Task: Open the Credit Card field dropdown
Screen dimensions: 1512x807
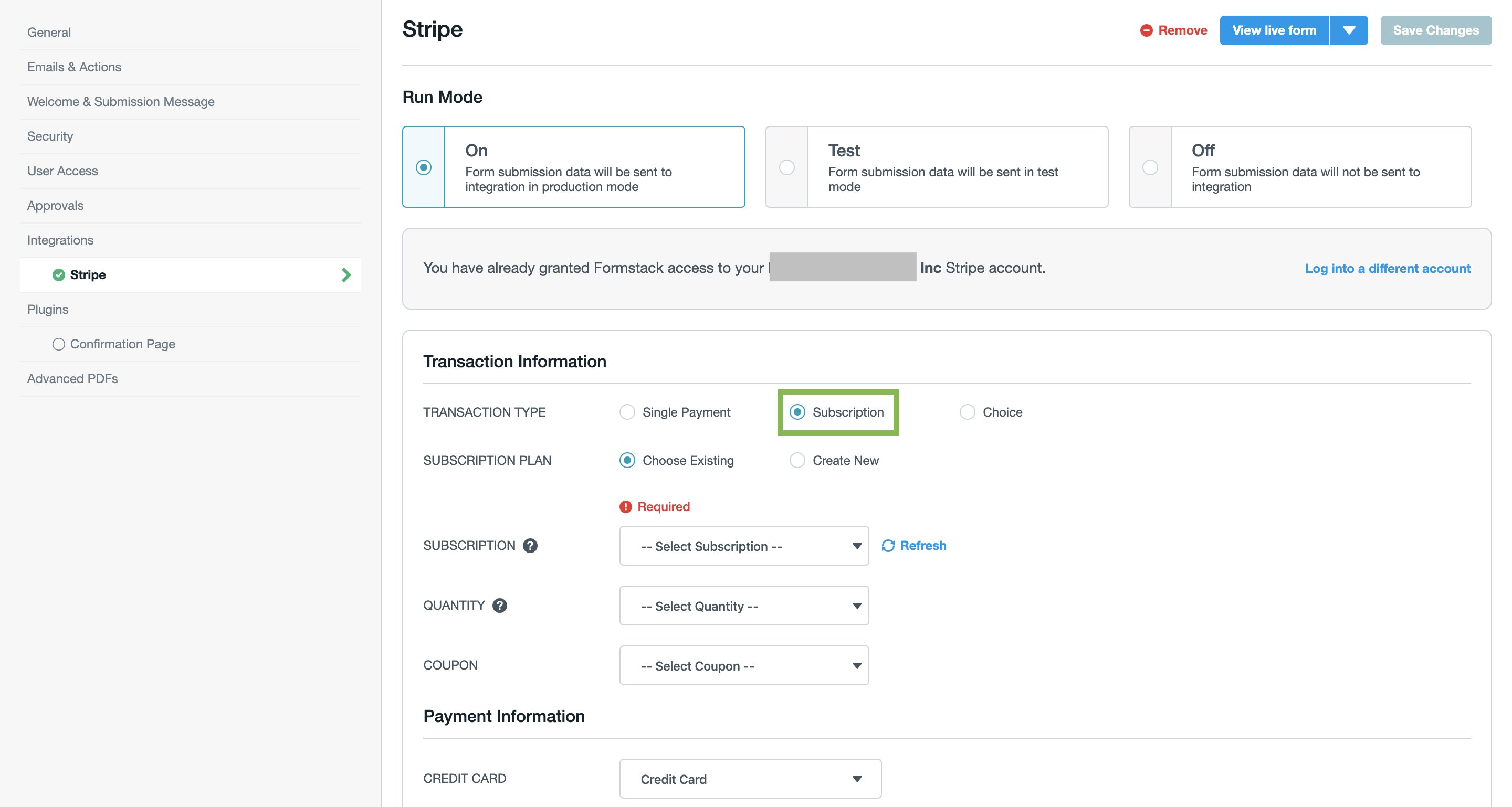Action: click(x=750, y=778)
